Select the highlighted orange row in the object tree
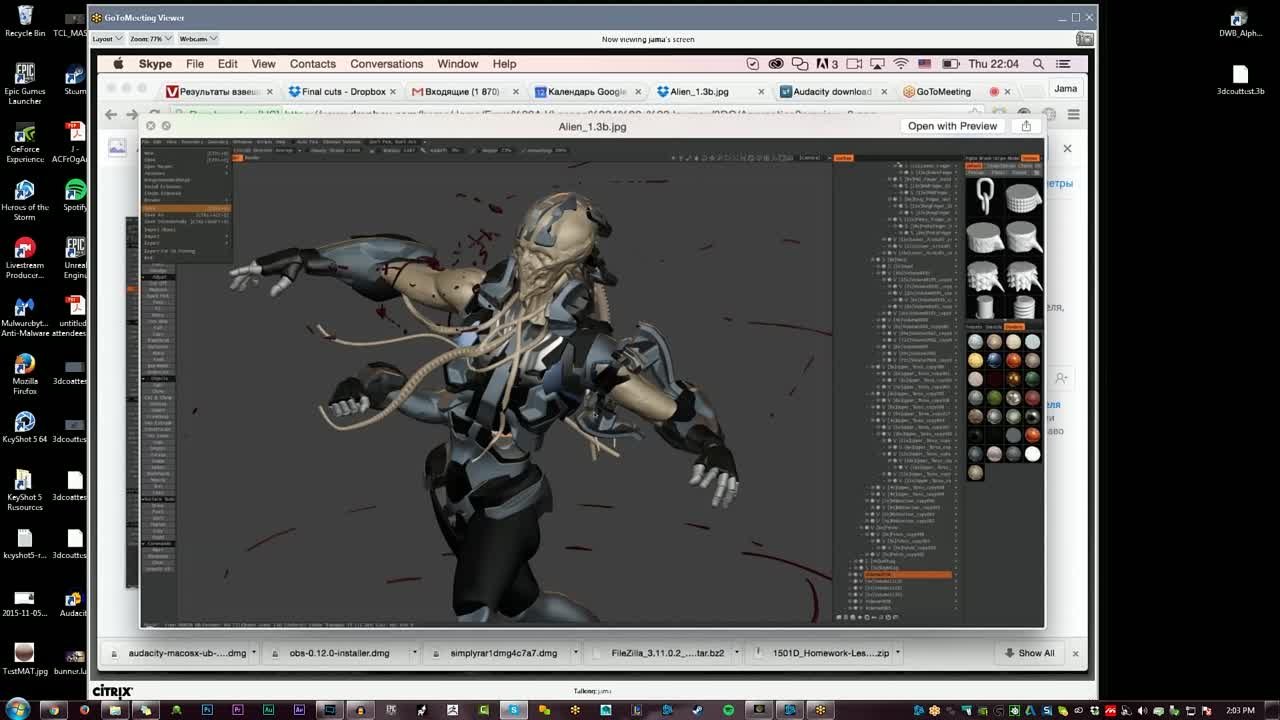Viewport: 1280px width, 720px height. click(907, 575)
